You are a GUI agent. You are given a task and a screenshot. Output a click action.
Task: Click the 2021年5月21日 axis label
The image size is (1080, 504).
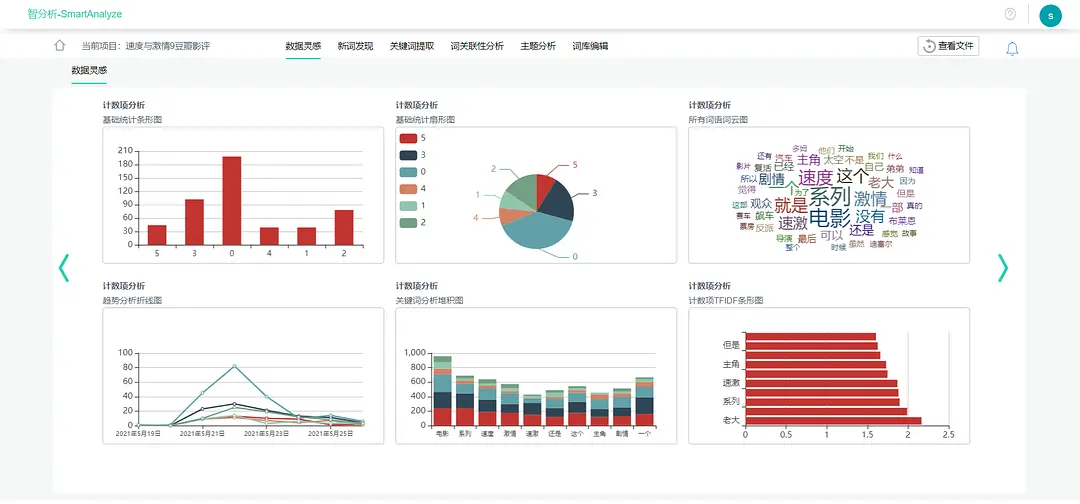(200, 434)
